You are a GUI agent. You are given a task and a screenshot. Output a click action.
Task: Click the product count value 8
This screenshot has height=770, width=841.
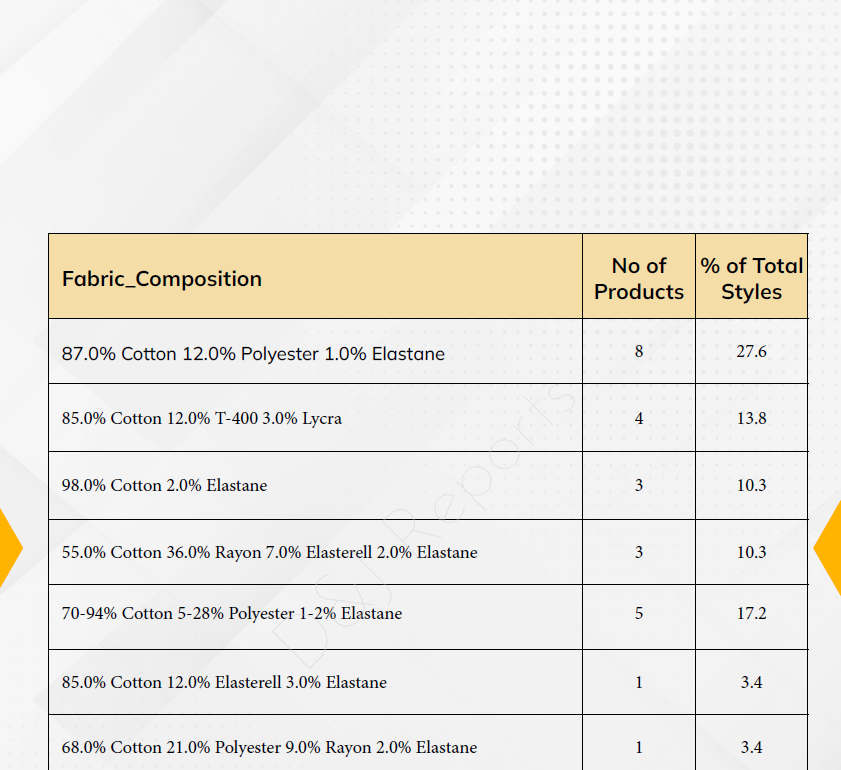pos(639,351)
